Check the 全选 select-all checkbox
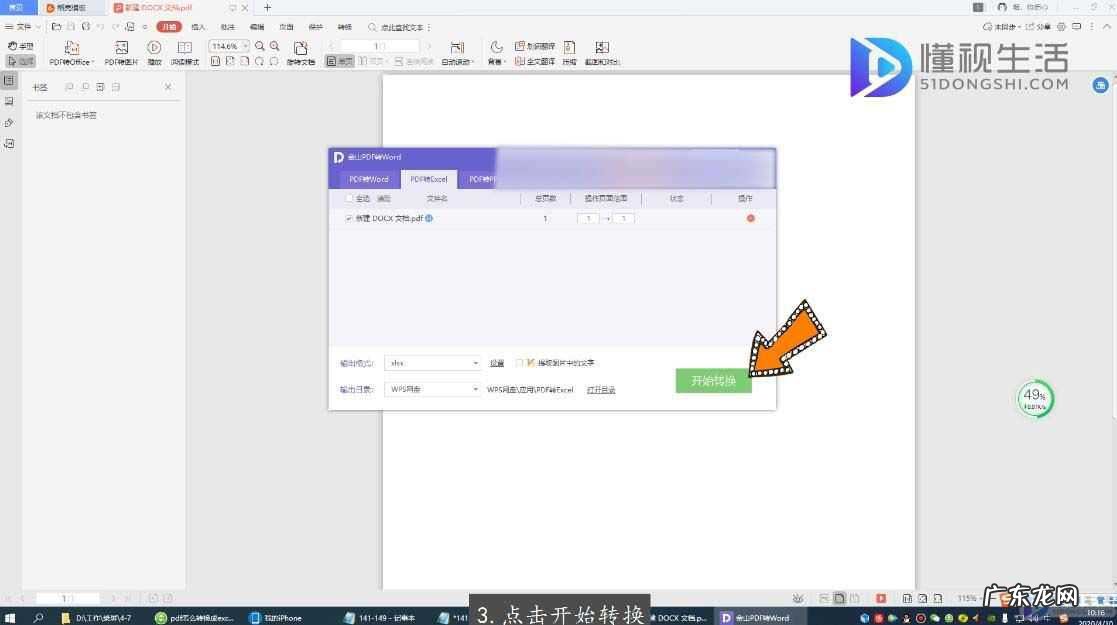Viewport: 1117px width, 625px height. click(x=347, y=198)
